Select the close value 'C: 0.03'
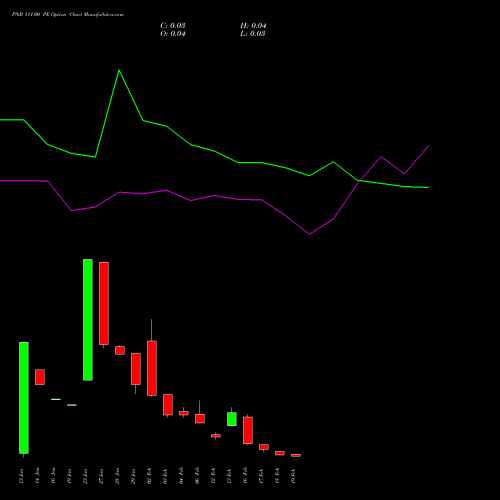Screen dimensions: 500x500 point(173,26)
